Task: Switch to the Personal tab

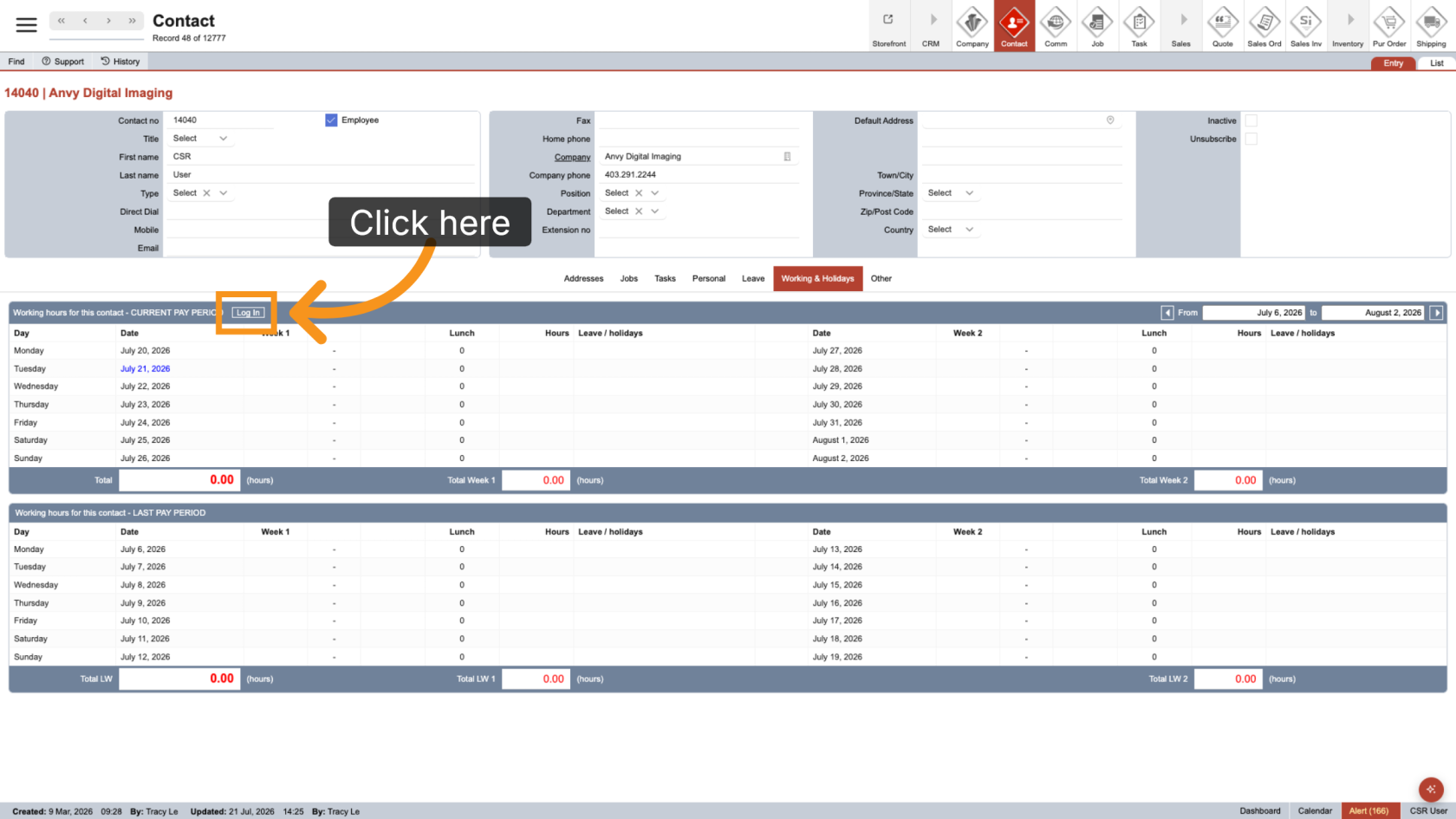Action: [709, 279]
